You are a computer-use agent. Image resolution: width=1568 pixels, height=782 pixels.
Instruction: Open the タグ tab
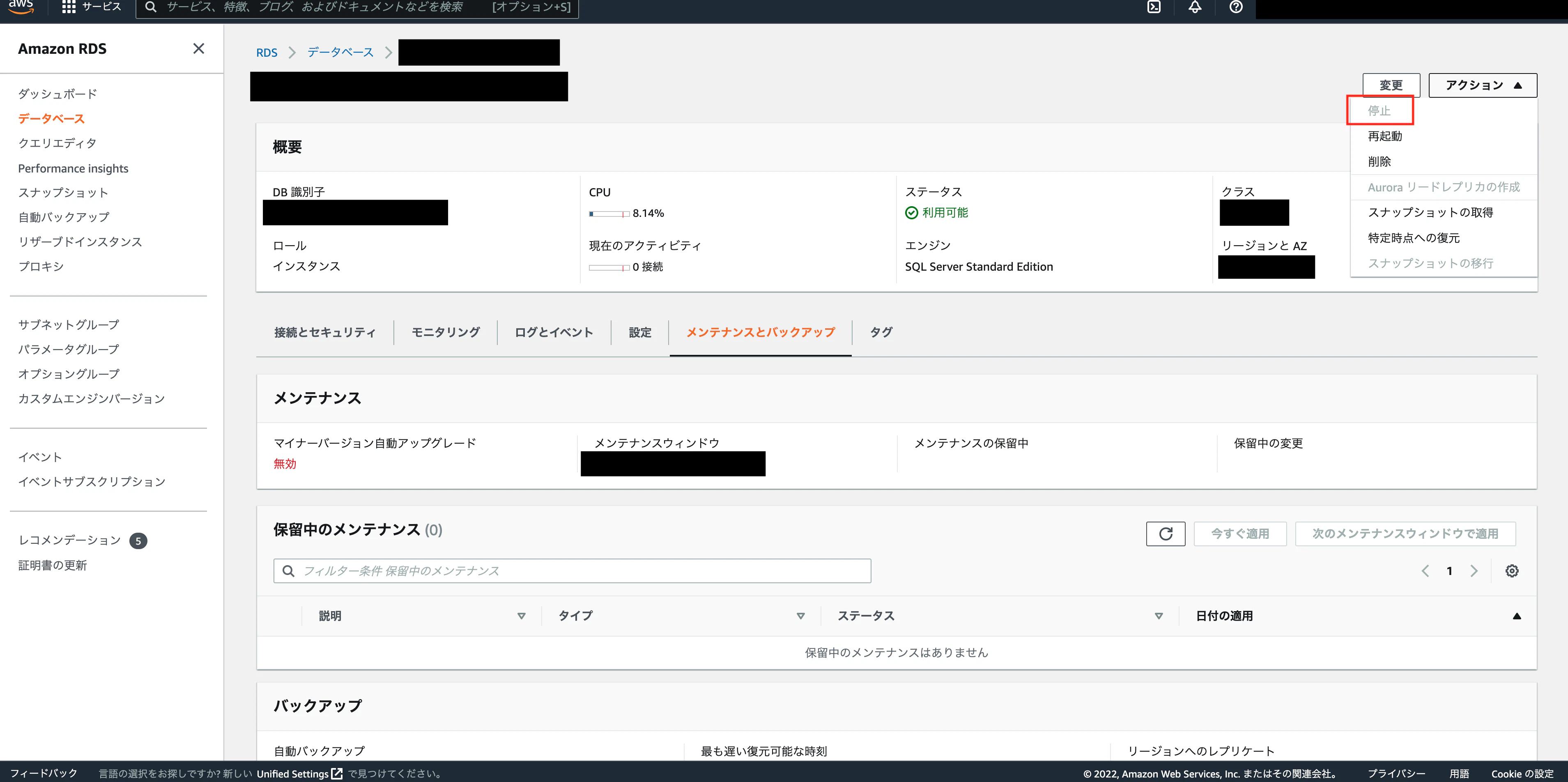point(881,332)
